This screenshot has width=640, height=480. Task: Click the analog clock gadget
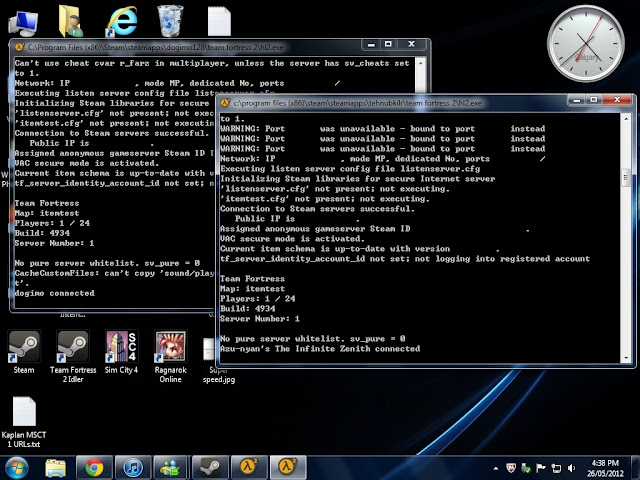click(x=586, y=43)
